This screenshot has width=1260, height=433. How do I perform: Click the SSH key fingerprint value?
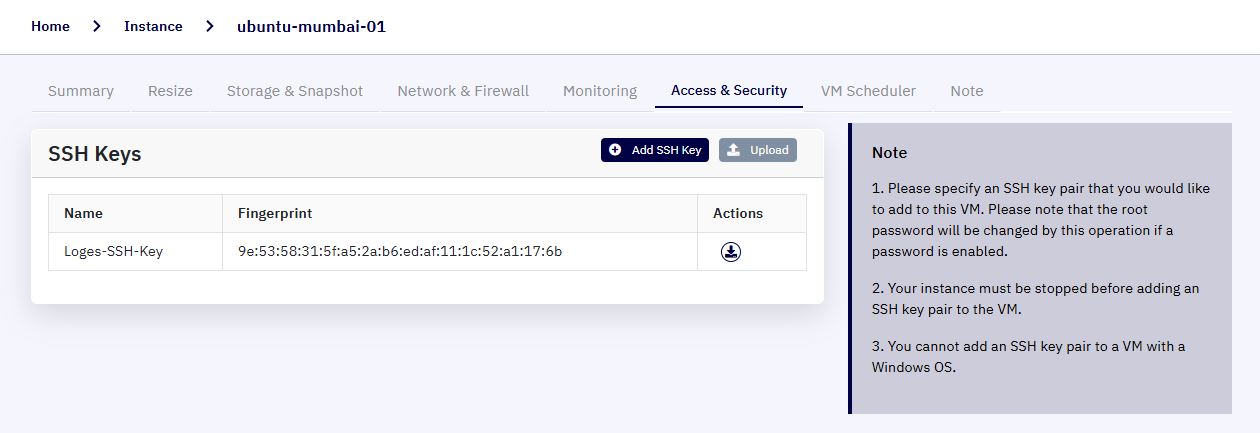click(x=400, y=252)
